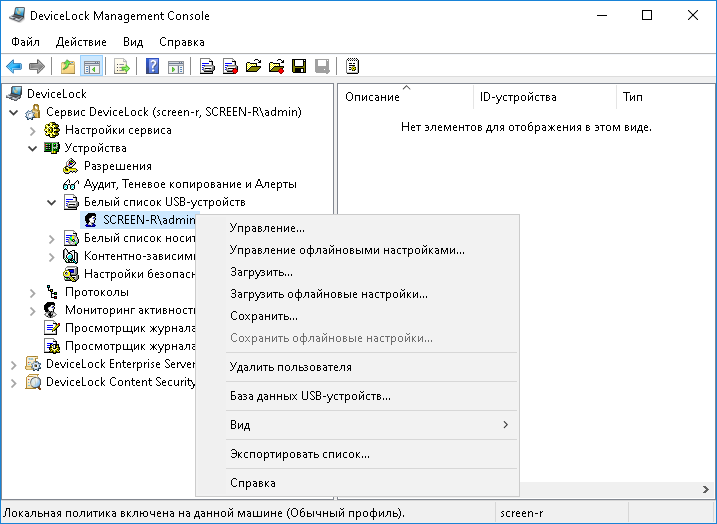The width and height of the screenshot is (717, 524).
Task: Click the DeviceLock Enterprise Server icon
Action: coord(33,364)
